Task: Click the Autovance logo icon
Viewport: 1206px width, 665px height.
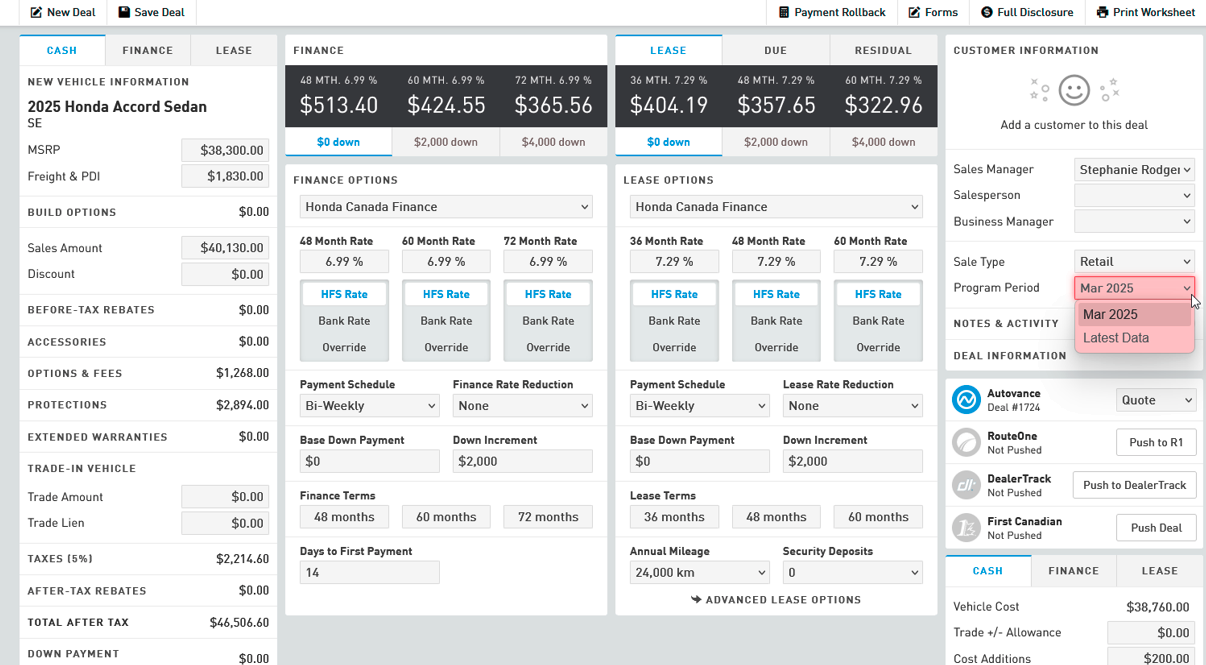Action: [966, 400]
